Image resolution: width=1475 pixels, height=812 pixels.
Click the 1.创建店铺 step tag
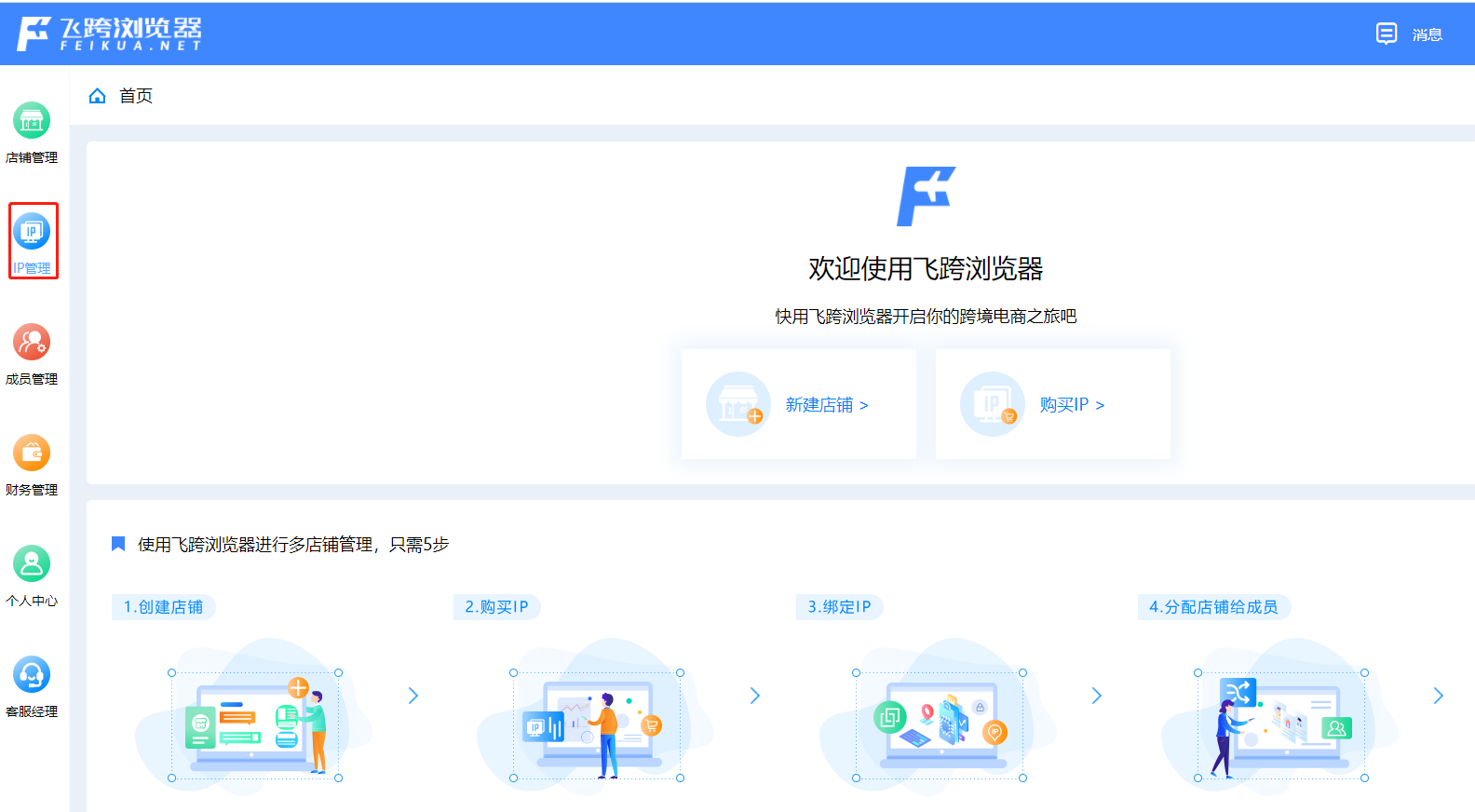tap(163, 607)
